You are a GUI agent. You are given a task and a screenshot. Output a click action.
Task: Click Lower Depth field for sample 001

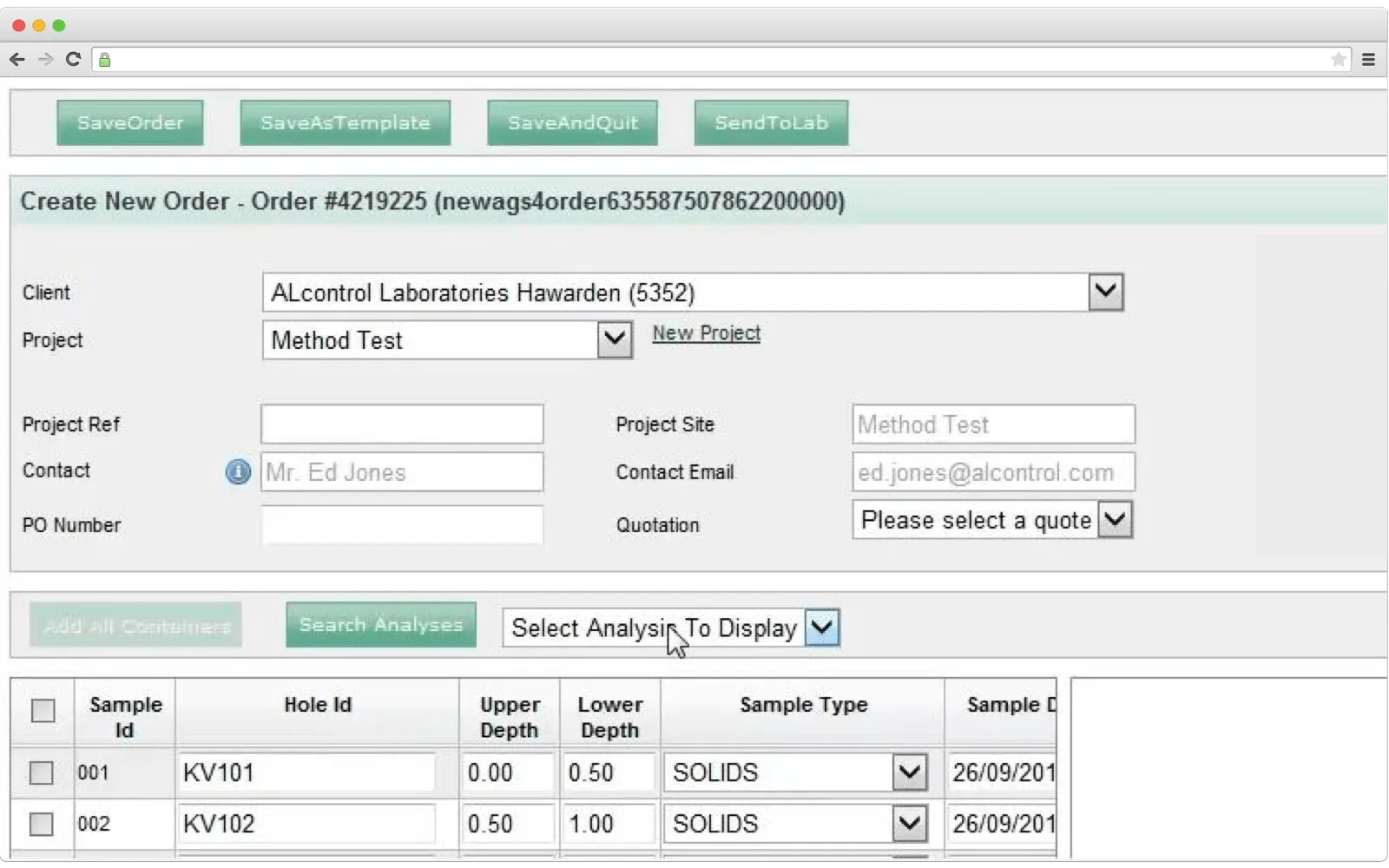609,773
